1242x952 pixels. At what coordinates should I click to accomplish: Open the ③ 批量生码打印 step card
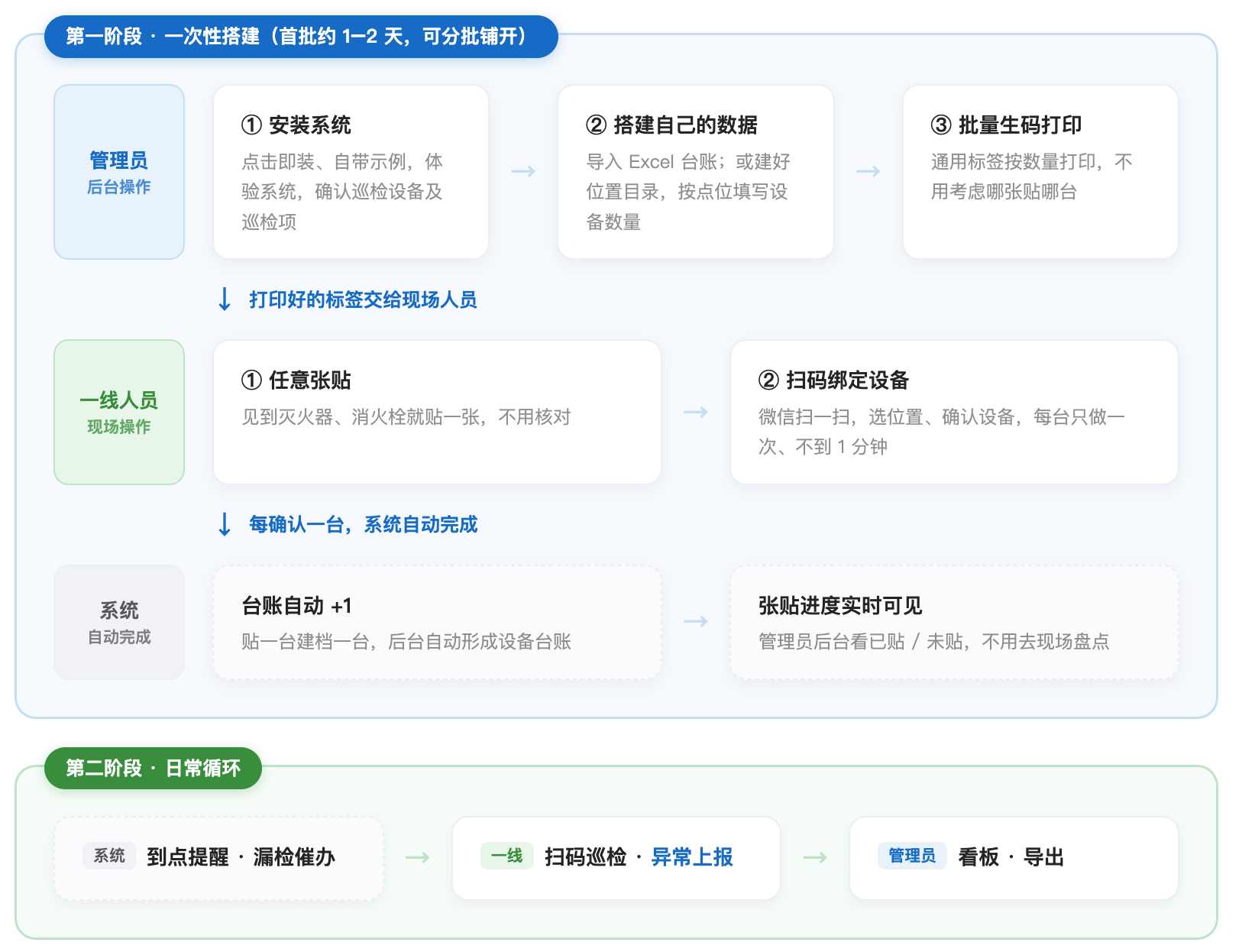(x=1040, y=172)
